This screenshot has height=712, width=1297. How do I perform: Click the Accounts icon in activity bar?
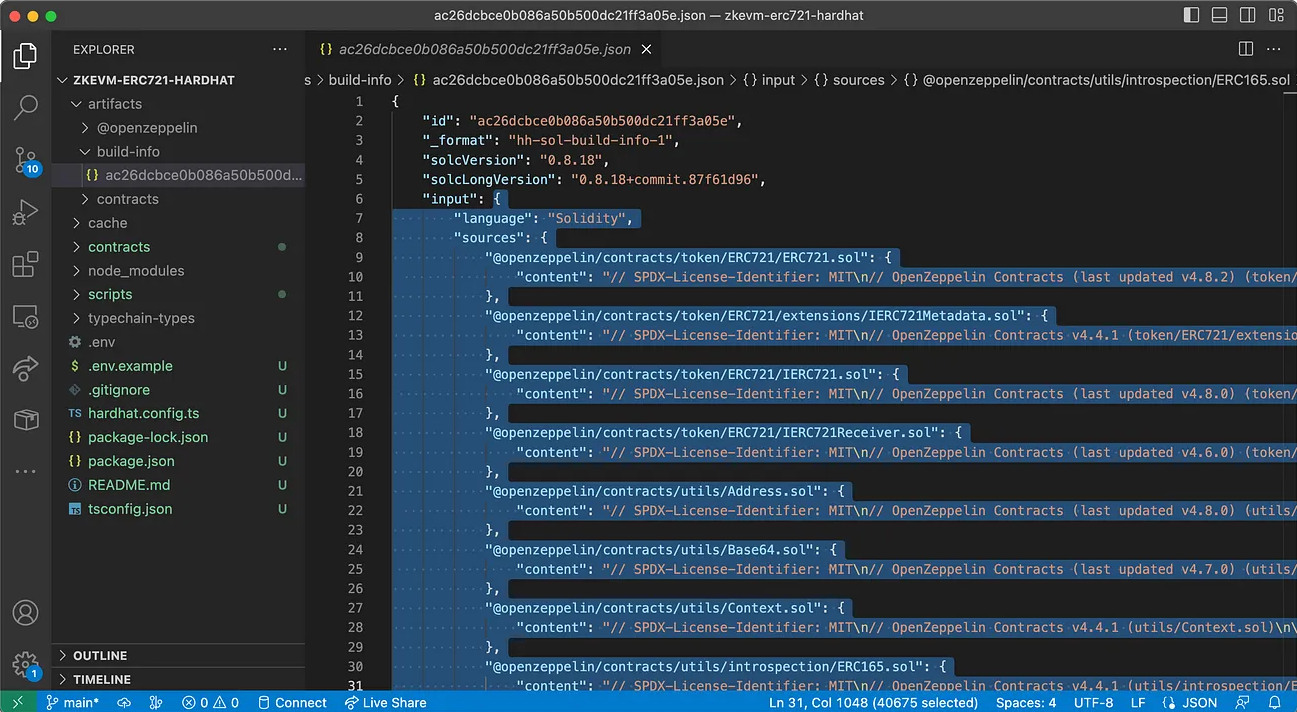[x=26, y=612]
